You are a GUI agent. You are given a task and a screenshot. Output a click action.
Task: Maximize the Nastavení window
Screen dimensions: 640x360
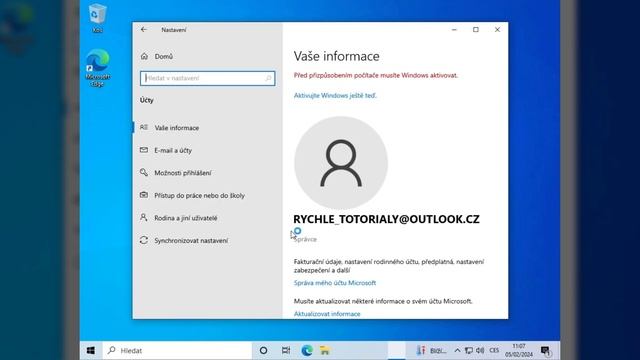tap(476, 29)
